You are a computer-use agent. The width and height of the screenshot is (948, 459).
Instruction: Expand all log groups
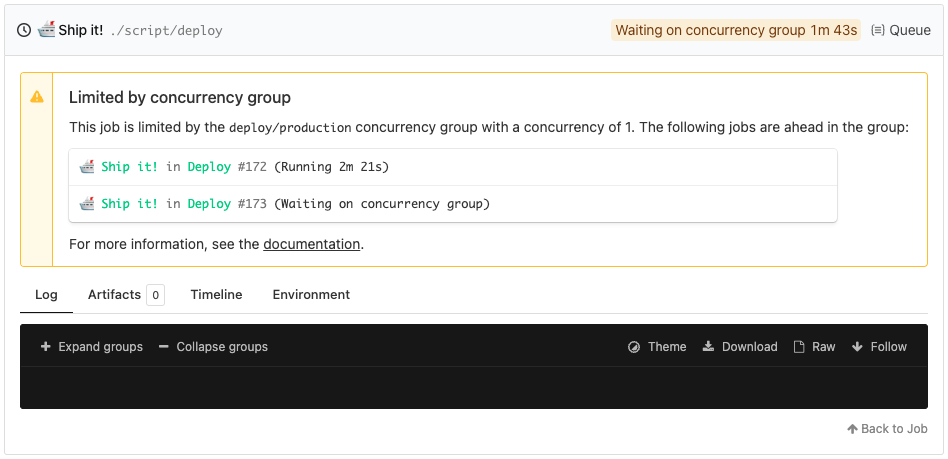[91, 347]
